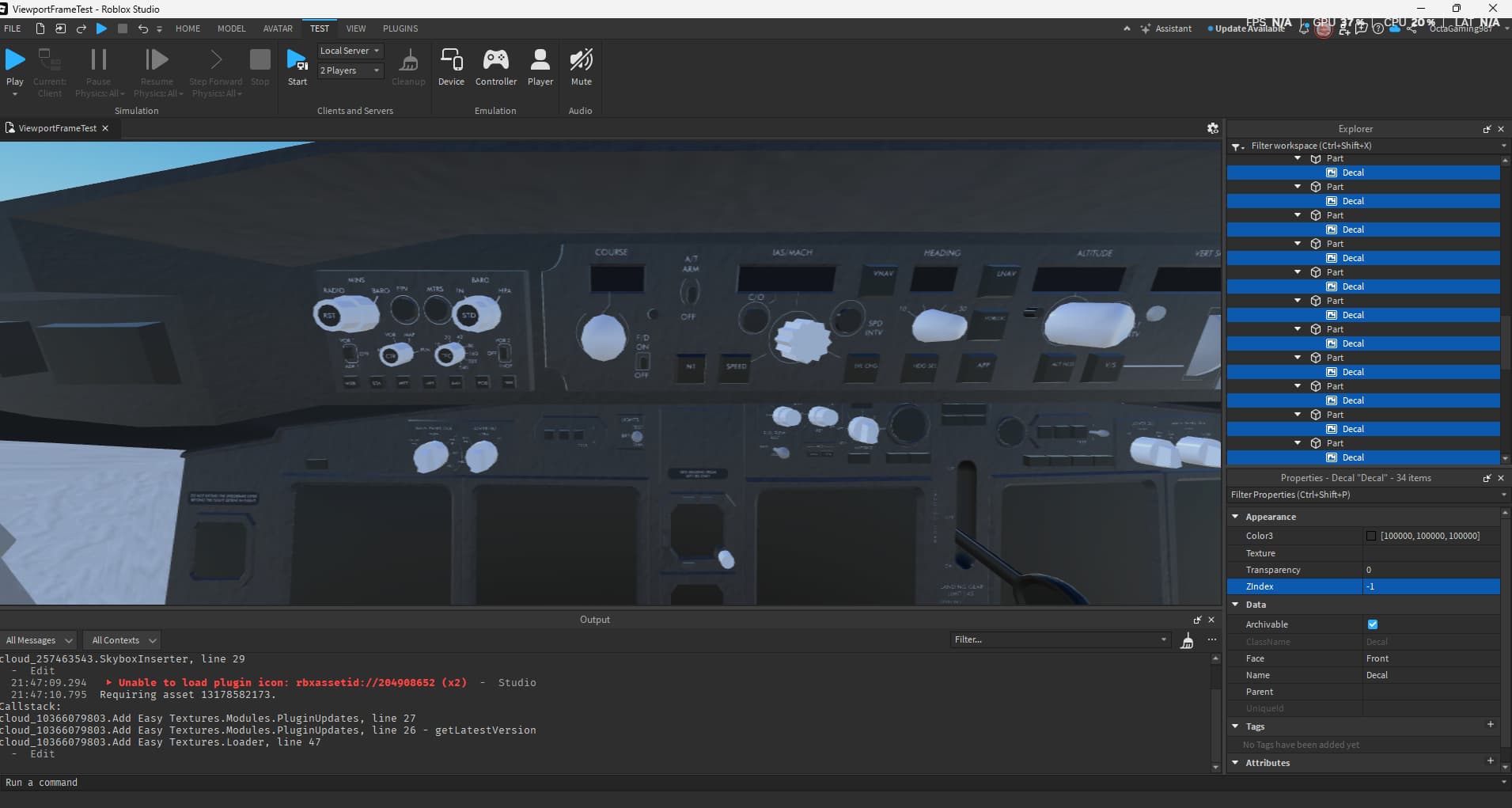The height and width of the screenshot is (808, 1512).
Task: Click the Stop simulation icon
Action: [x=260, y=59]
